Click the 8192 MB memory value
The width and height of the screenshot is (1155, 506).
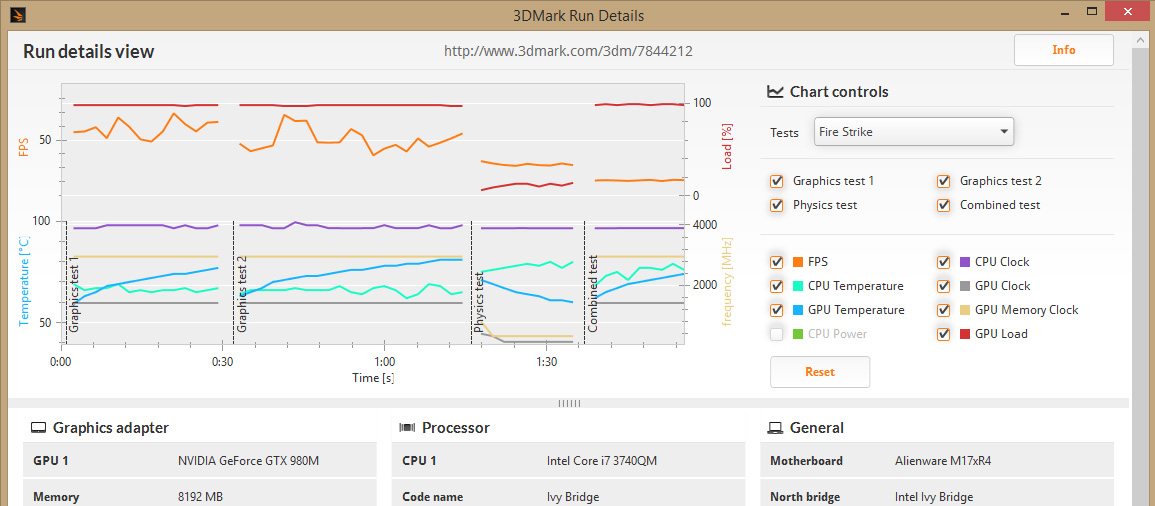pyautogui.click(x=201, y=497)
